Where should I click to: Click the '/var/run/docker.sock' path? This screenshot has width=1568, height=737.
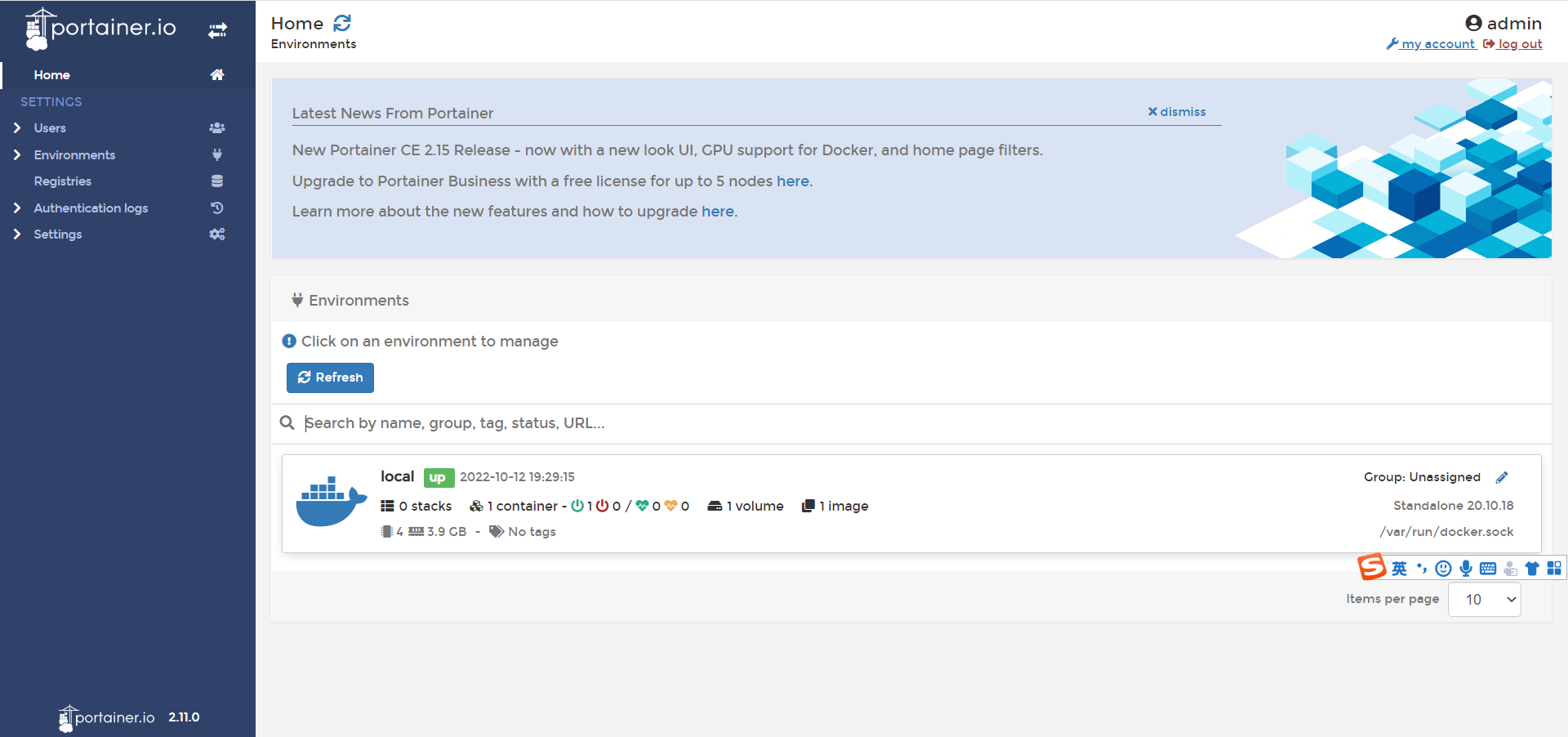click(1447, 532)
